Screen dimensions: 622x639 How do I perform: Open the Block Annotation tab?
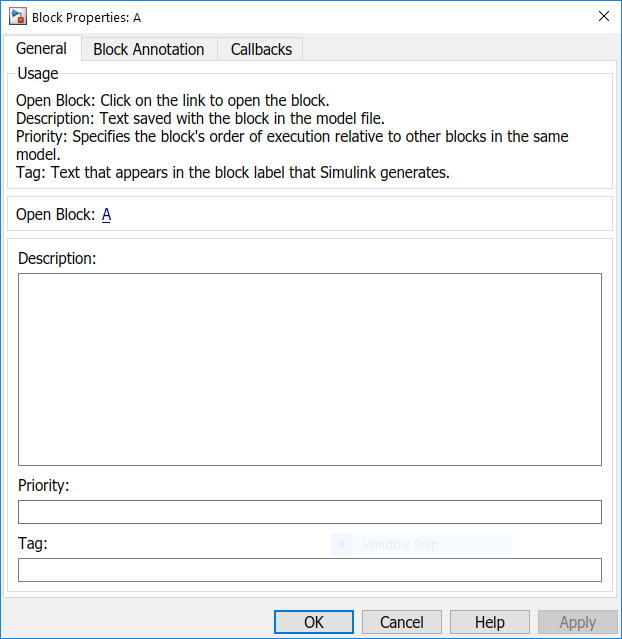[x=149, y=49]
